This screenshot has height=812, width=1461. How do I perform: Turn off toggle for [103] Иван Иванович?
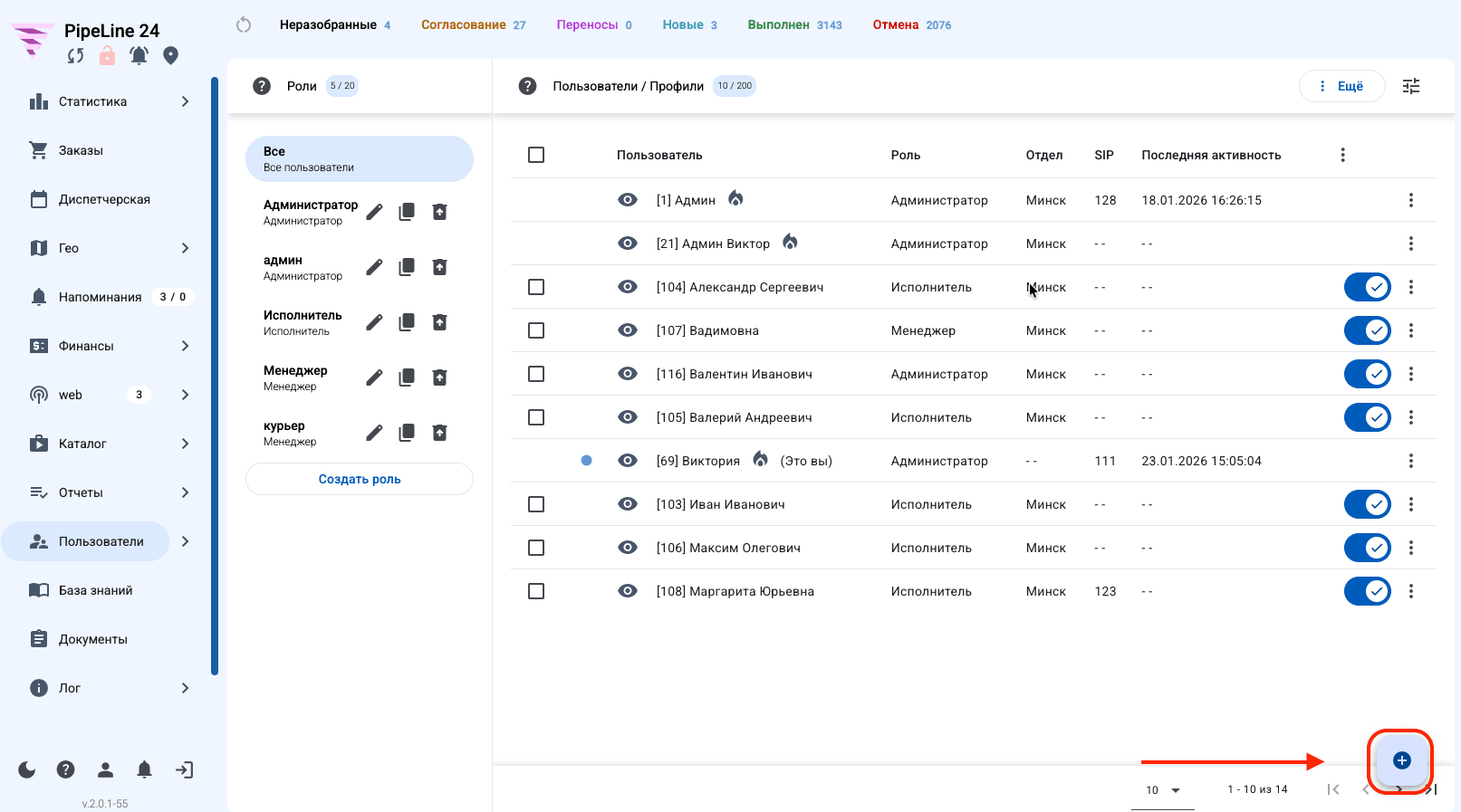(x=1367, y=504)
